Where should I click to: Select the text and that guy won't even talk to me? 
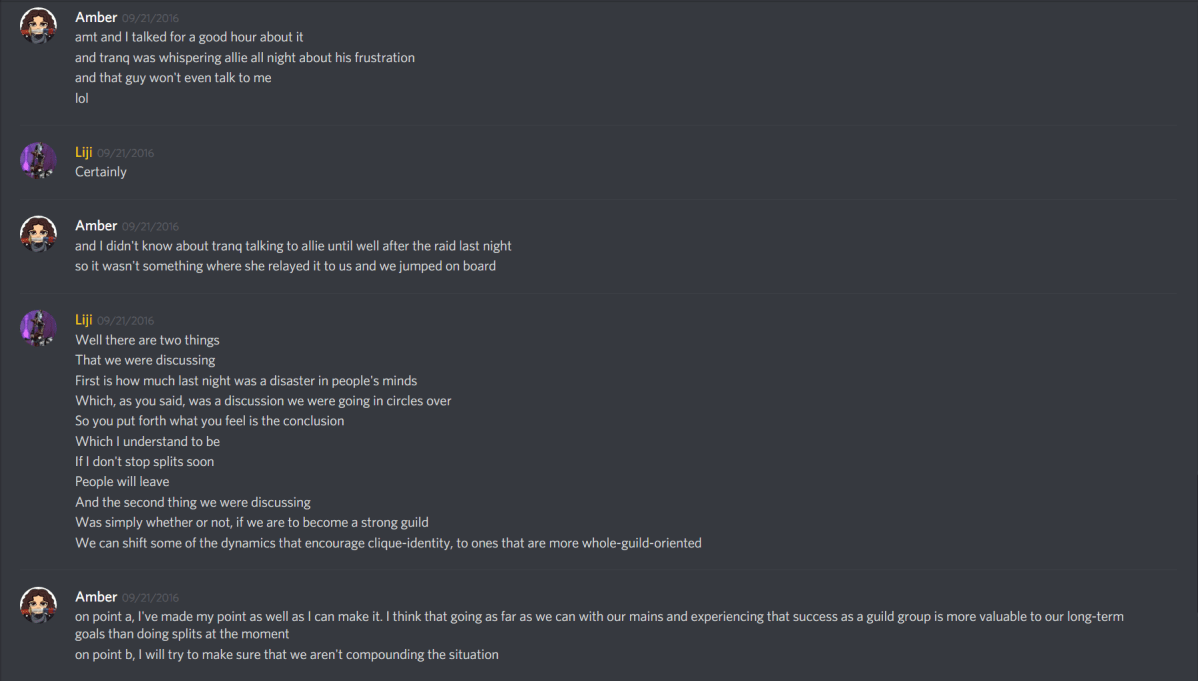tap(172, 77)
